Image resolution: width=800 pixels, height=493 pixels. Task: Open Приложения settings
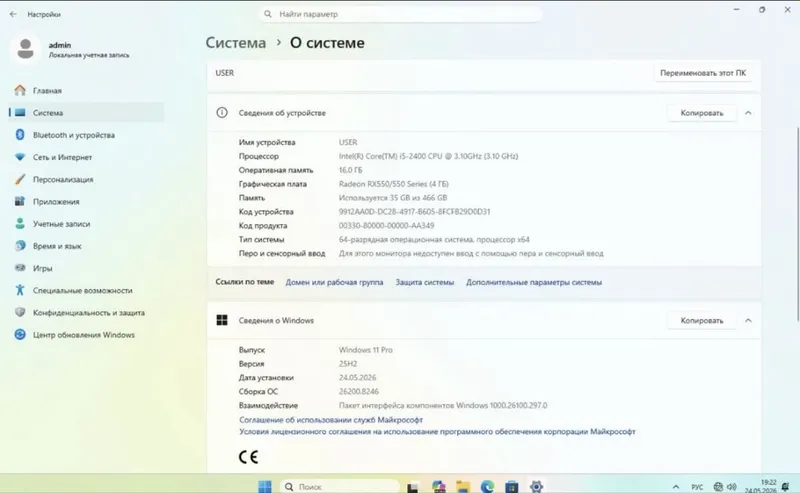point(86,202)
